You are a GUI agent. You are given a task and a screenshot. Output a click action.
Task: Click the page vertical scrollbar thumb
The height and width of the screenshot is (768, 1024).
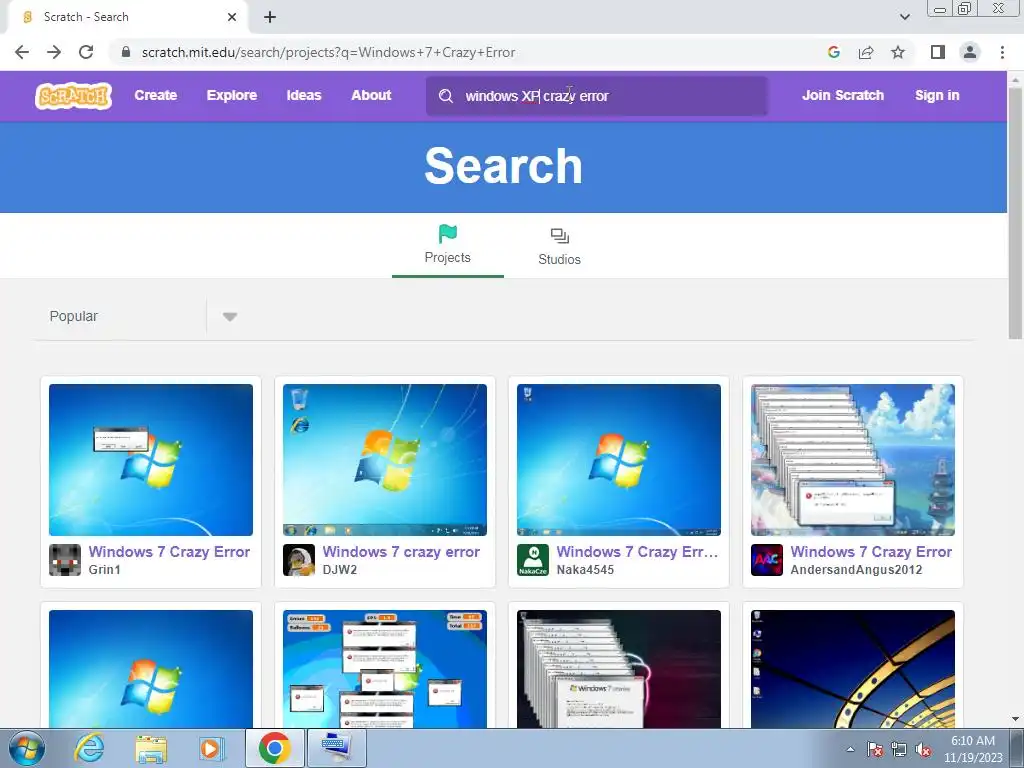(x=1015, y=213)
